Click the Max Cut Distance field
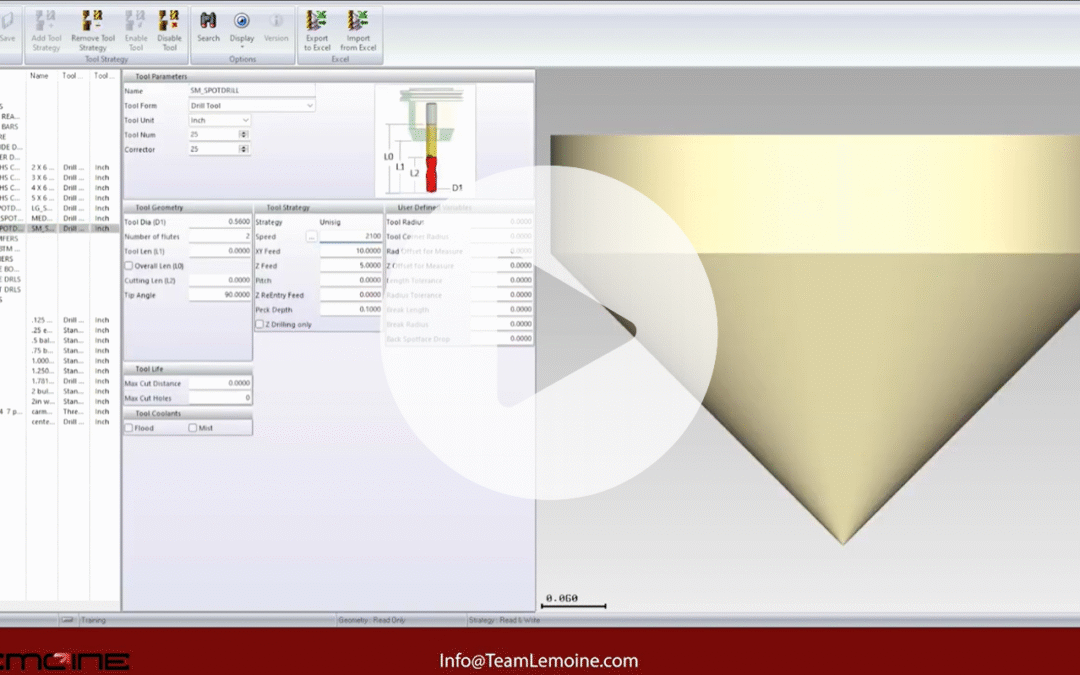1080x675 pixels. (220, 383)
